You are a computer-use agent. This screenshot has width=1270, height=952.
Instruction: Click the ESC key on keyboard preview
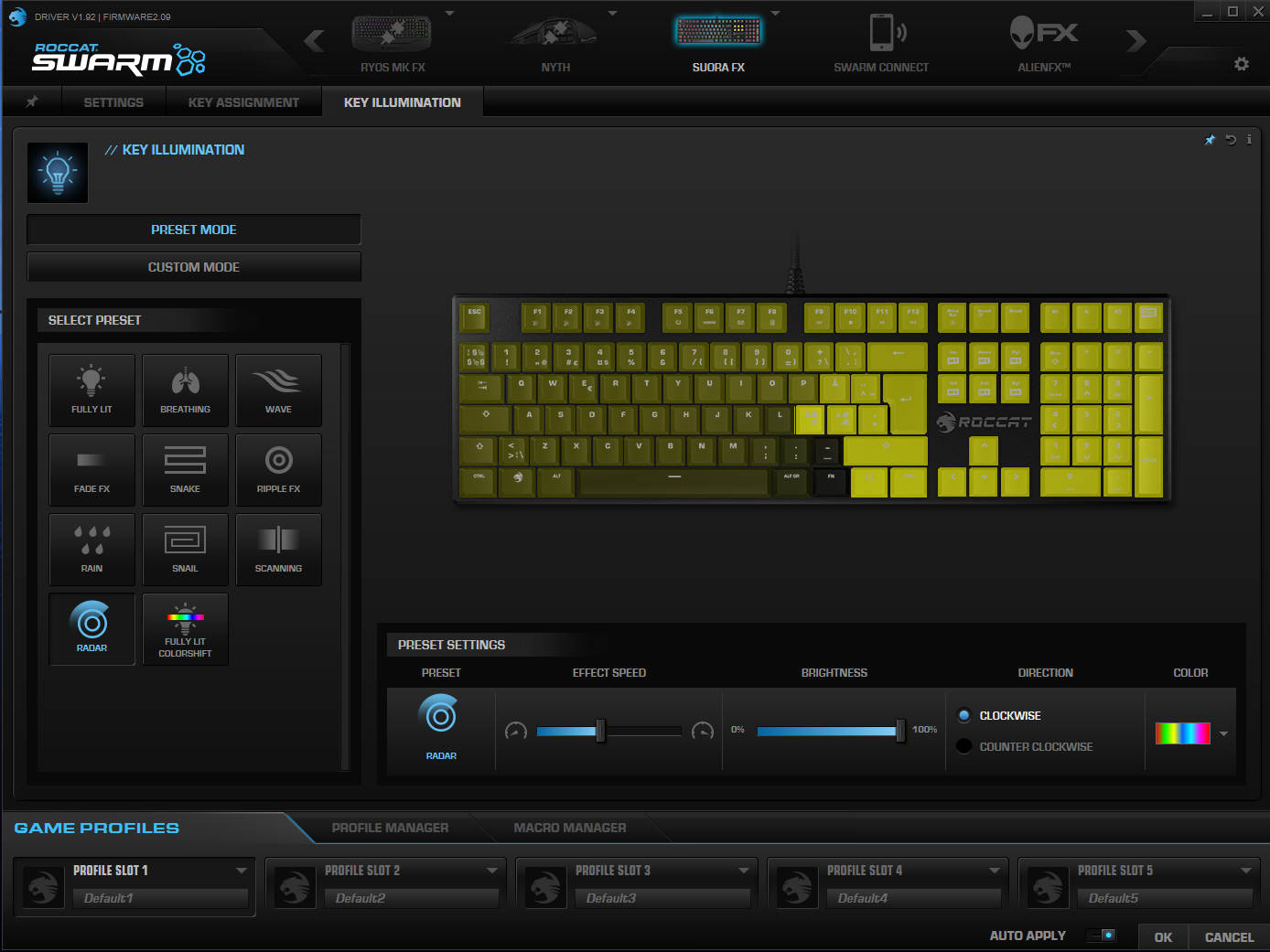coord(474,317)
